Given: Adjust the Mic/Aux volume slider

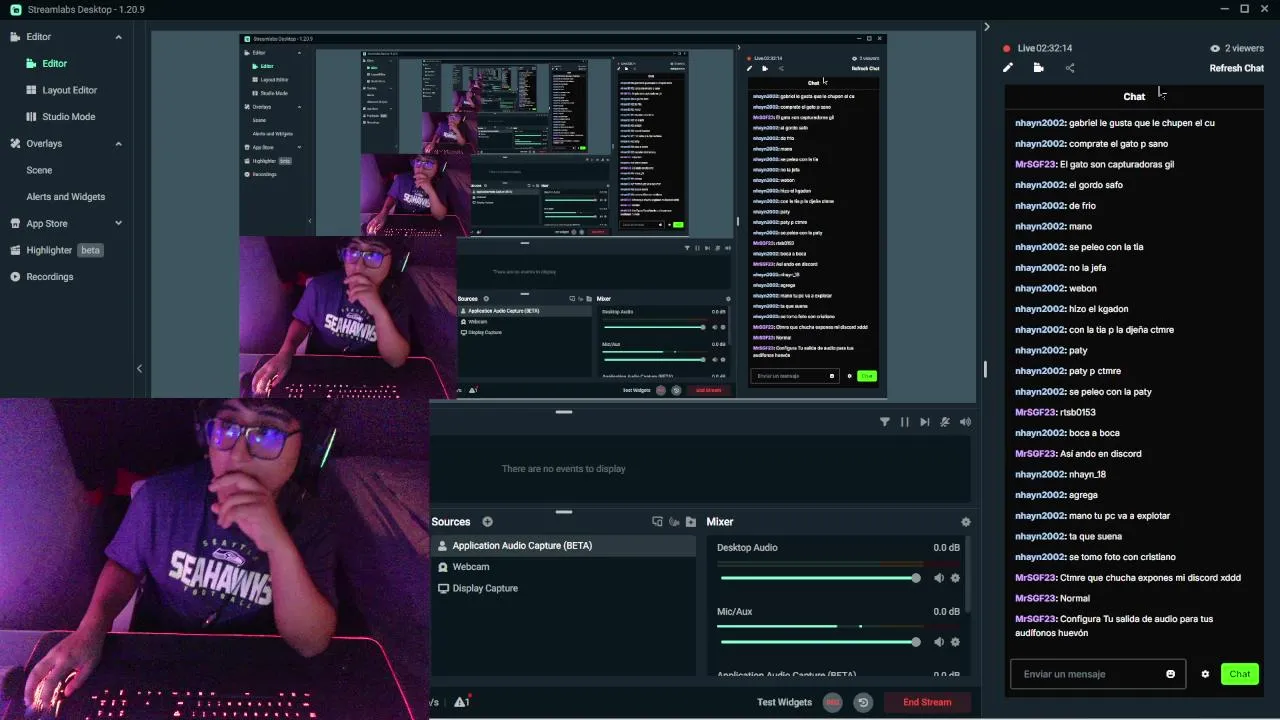Looking at the screenshot, I should click(819, 642).
